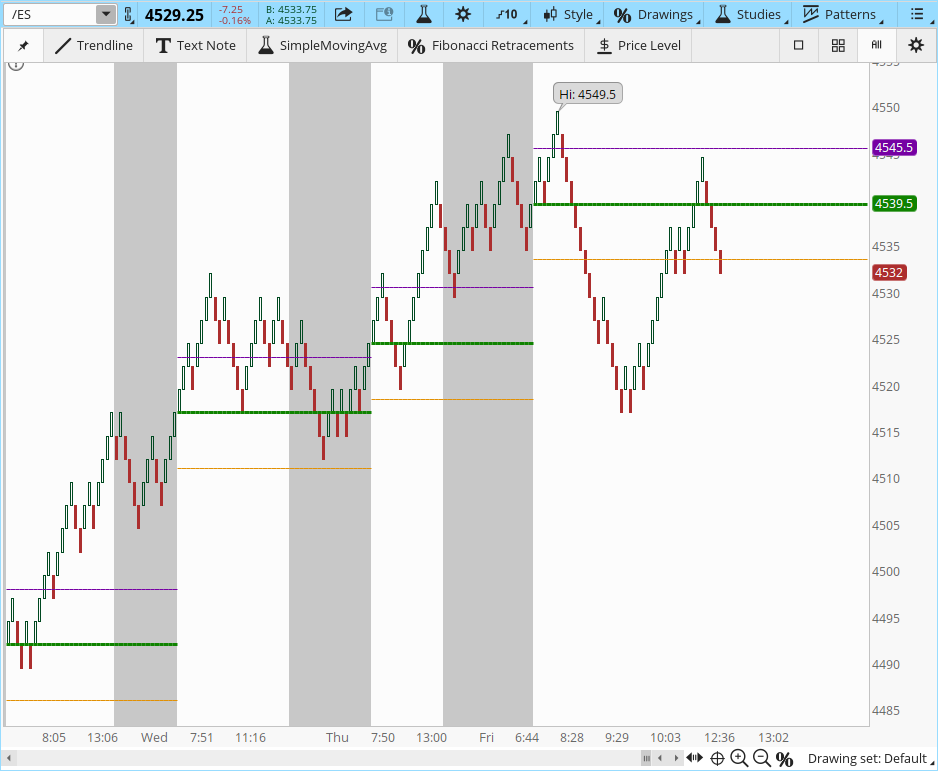Click the scrollbar right step arrow
The width and height of the screenshot is (938, 771).
(x=676, y=758)
